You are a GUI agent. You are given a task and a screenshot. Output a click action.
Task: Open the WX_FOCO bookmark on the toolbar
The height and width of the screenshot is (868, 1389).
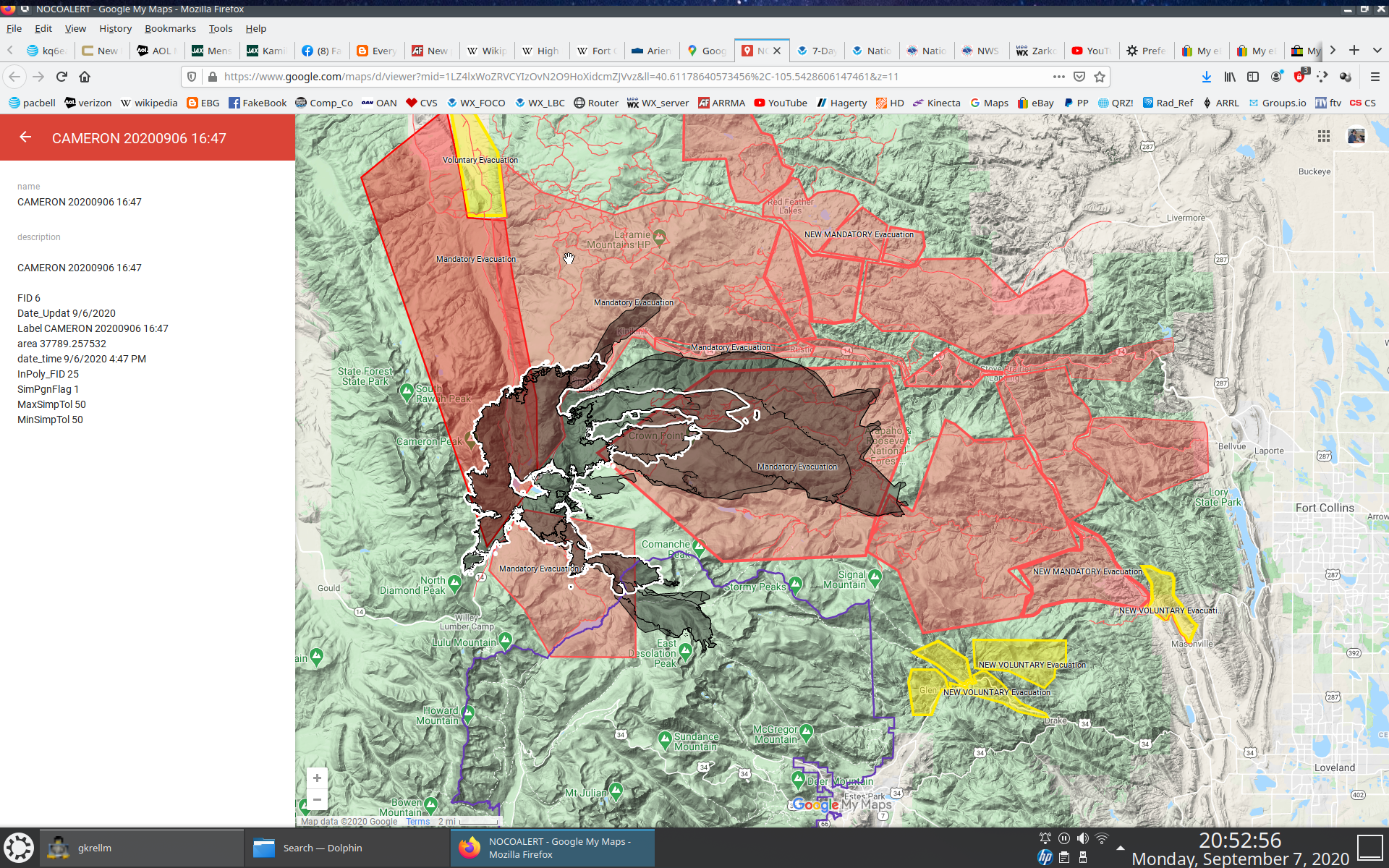click(x=476, y=103)
